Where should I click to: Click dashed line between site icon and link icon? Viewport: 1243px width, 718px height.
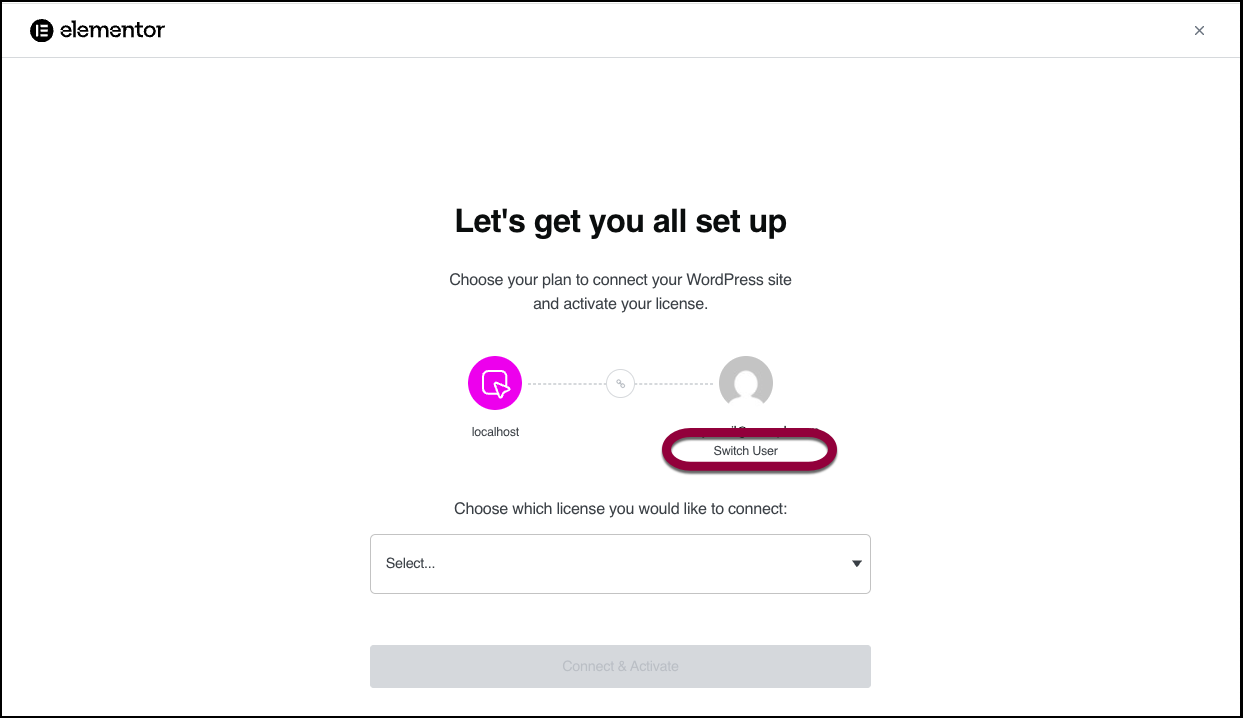564,384
